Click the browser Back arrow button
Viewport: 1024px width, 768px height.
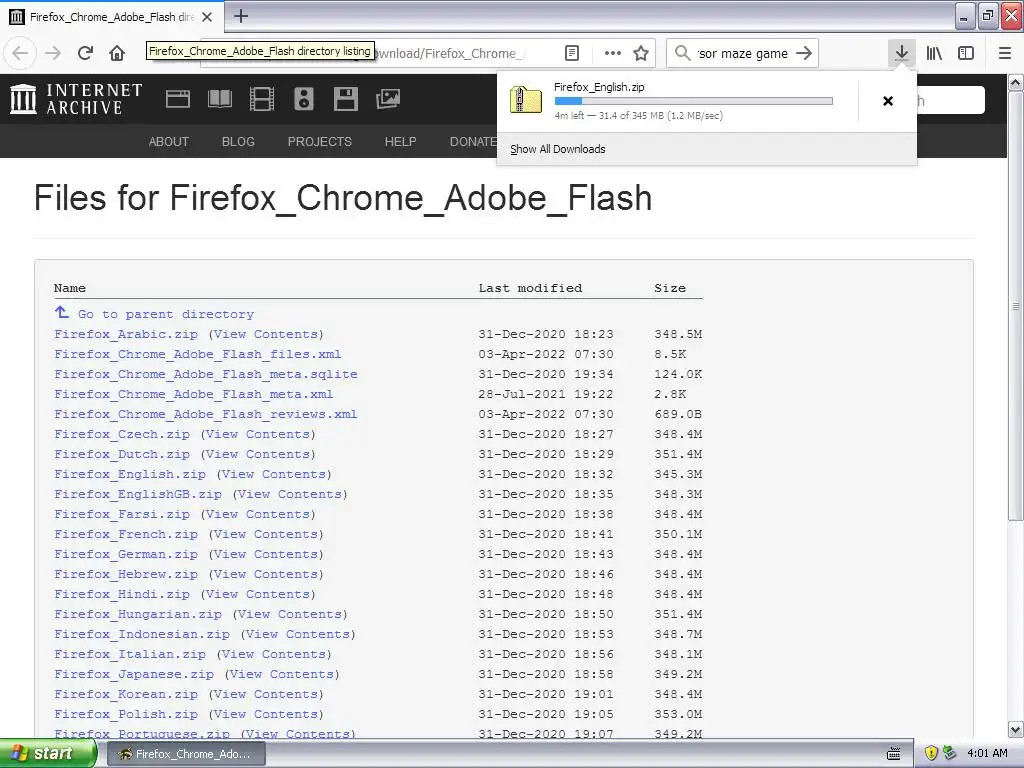[x=20, y=53]
